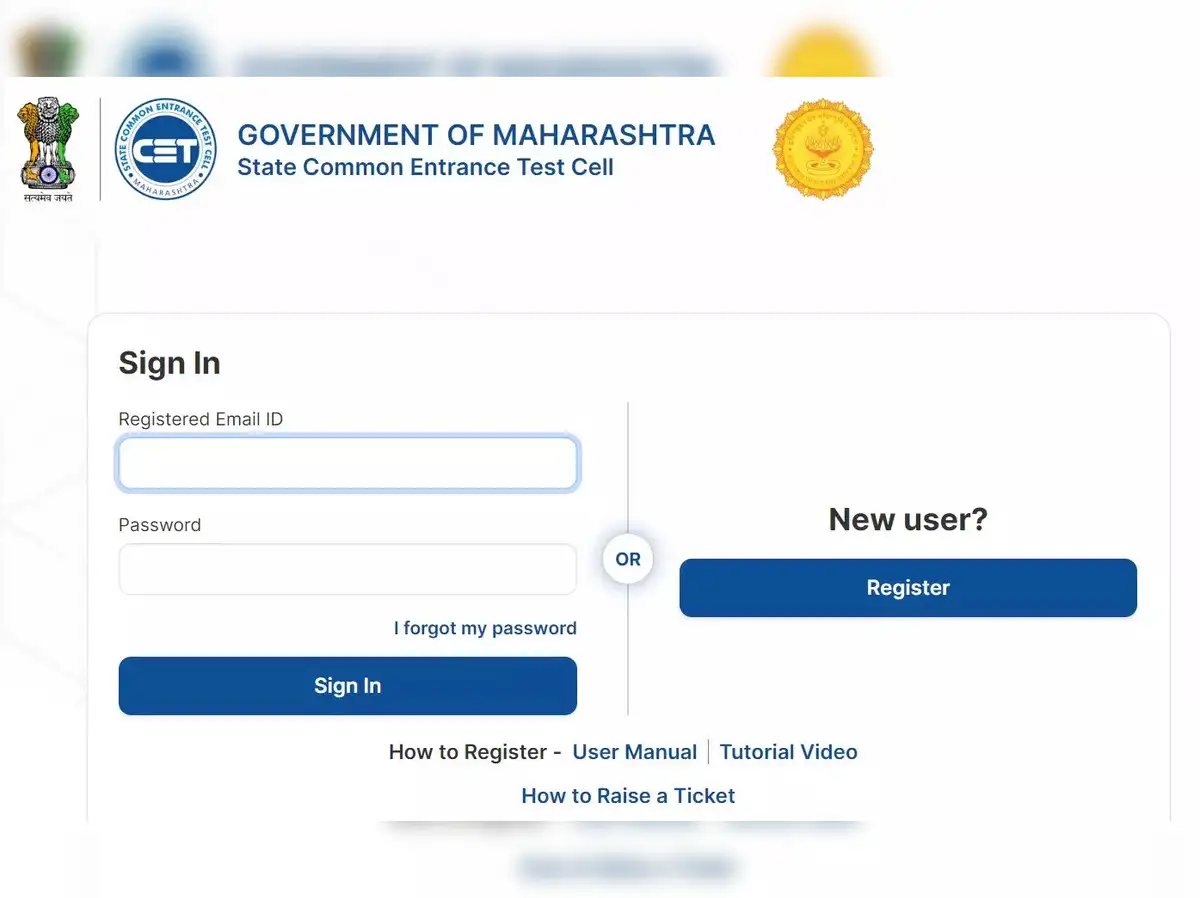Click the How to Register text

(x=468, y=752)
